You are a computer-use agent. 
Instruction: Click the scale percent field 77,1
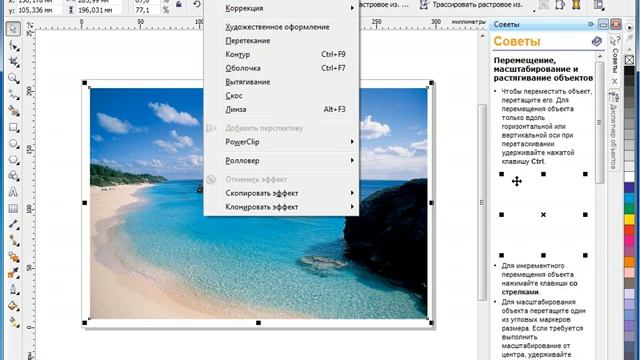(x=146, y=10)
